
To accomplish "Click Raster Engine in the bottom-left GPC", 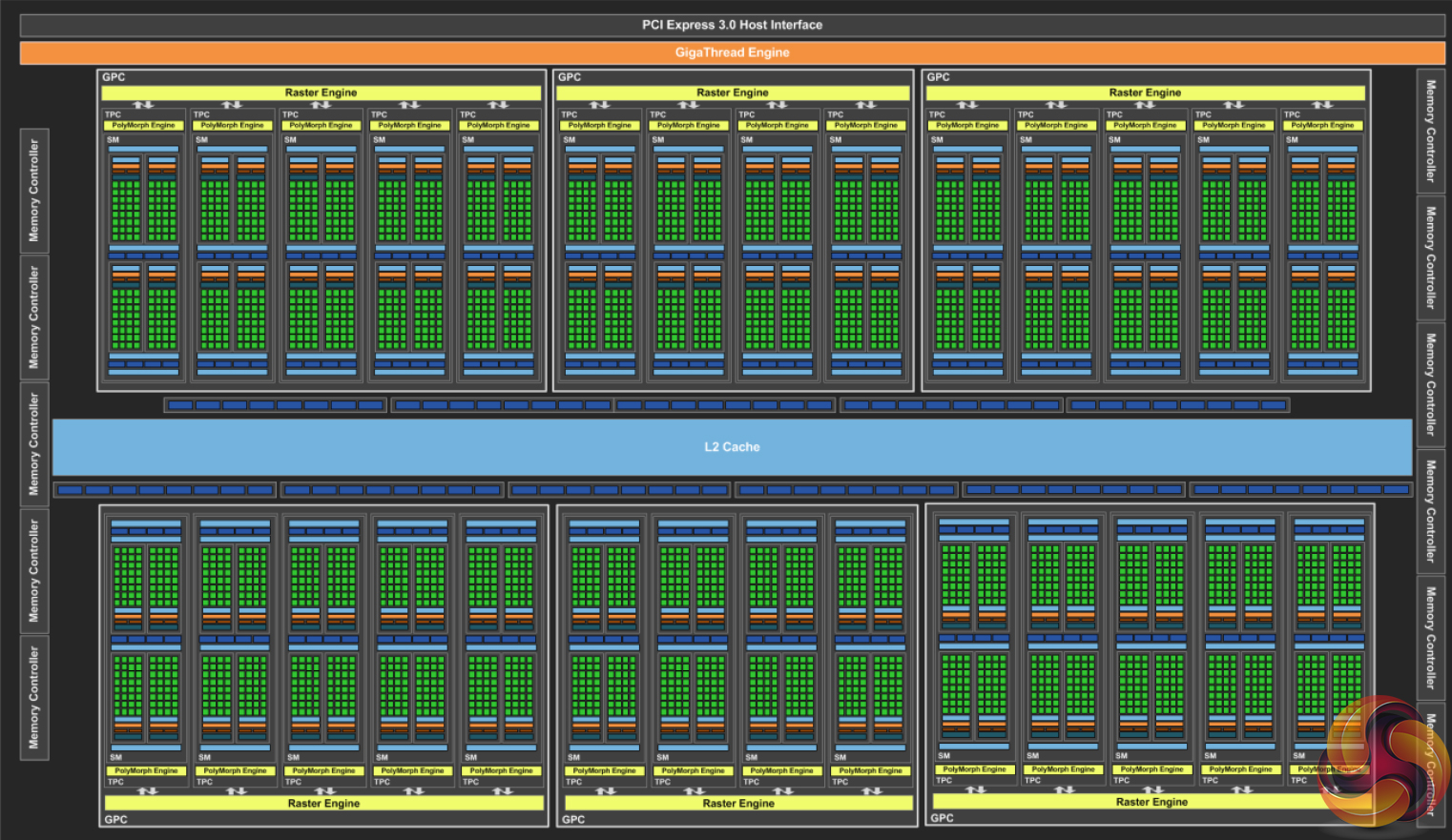I will (323, 803).
